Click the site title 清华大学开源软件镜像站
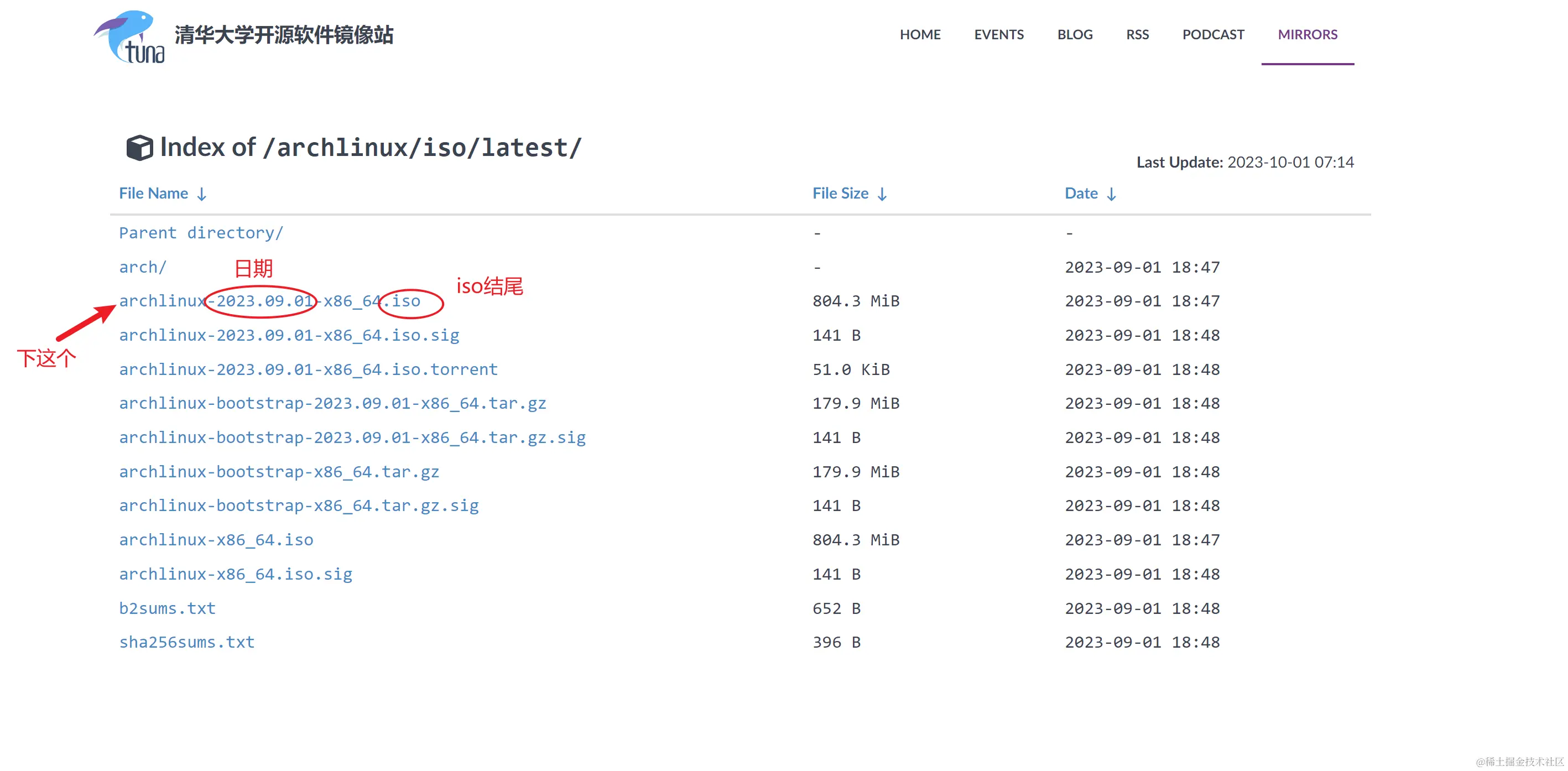This screenshot has width=1568, height=771. coord(284,35)
